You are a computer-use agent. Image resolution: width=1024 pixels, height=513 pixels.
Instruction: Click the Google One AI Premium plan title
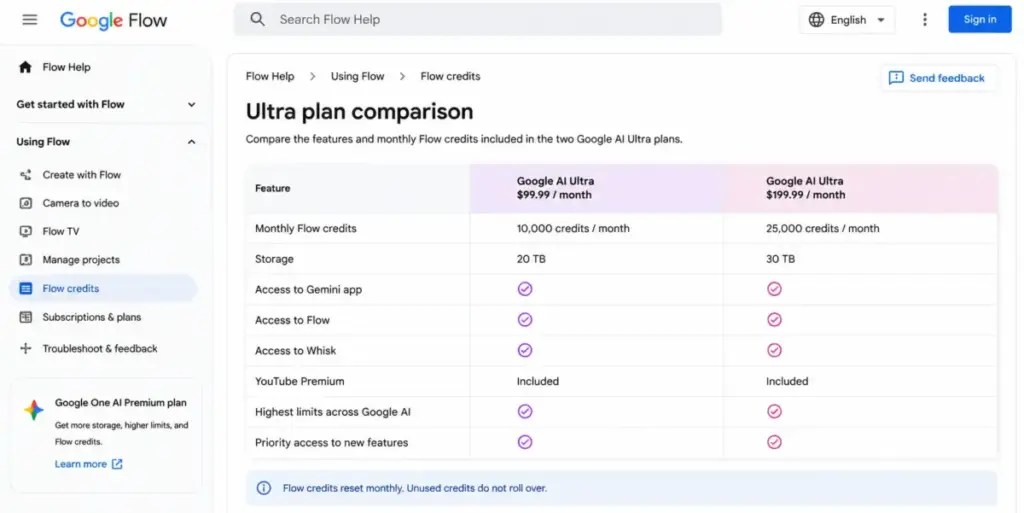[x=121, y=403]
